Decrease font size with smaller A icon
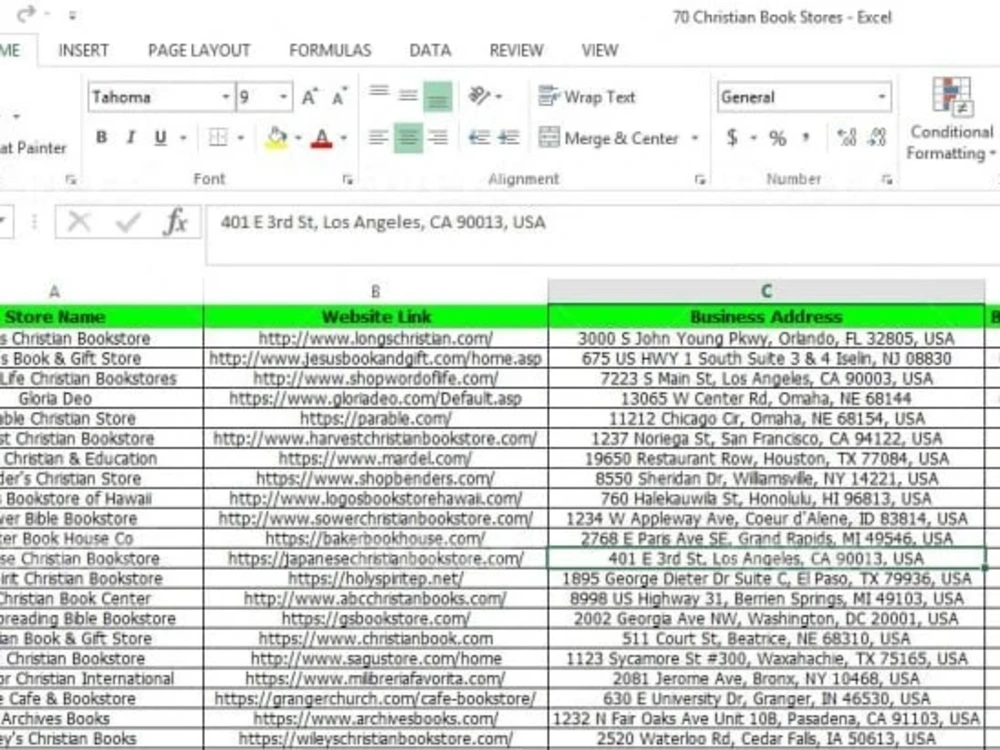1000x750 pixels. point(339,97)
